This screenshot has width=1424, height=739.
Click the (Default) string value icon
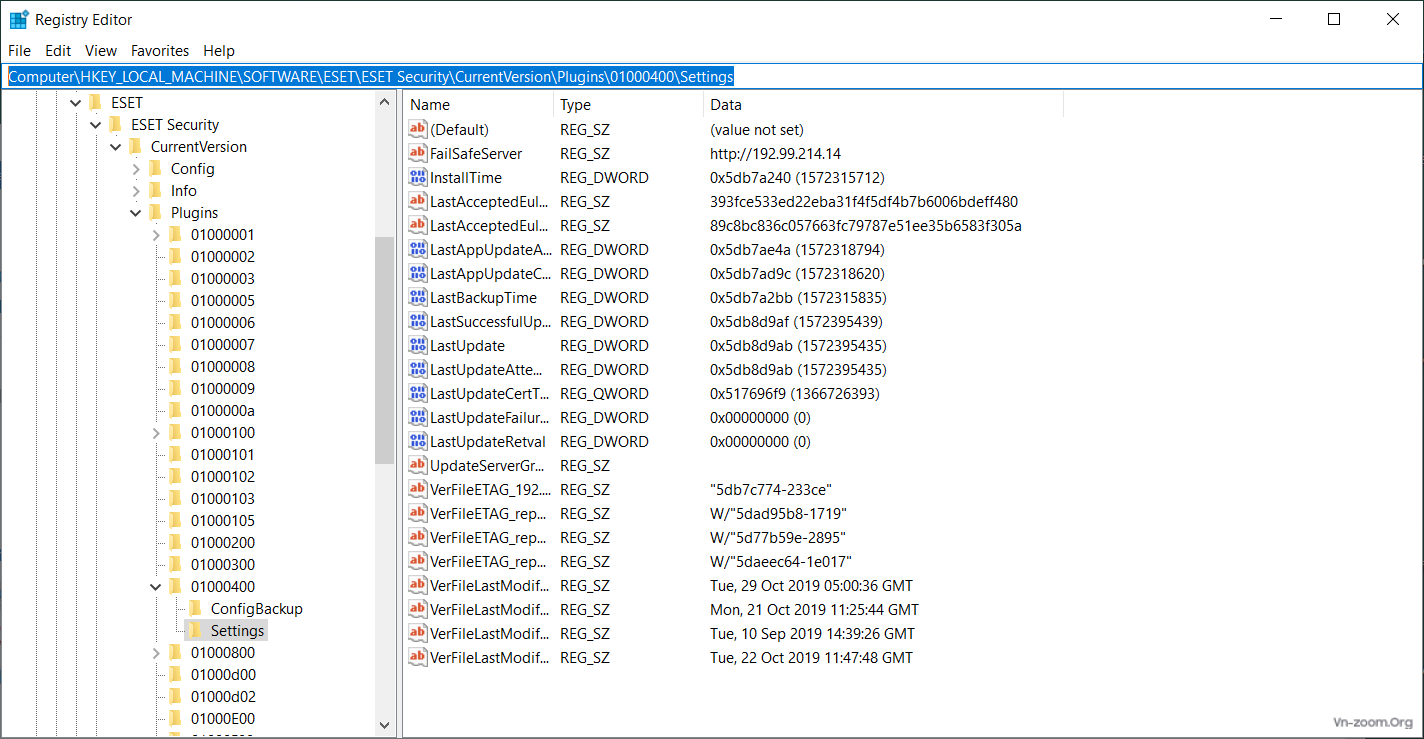[x=418, y=130]
